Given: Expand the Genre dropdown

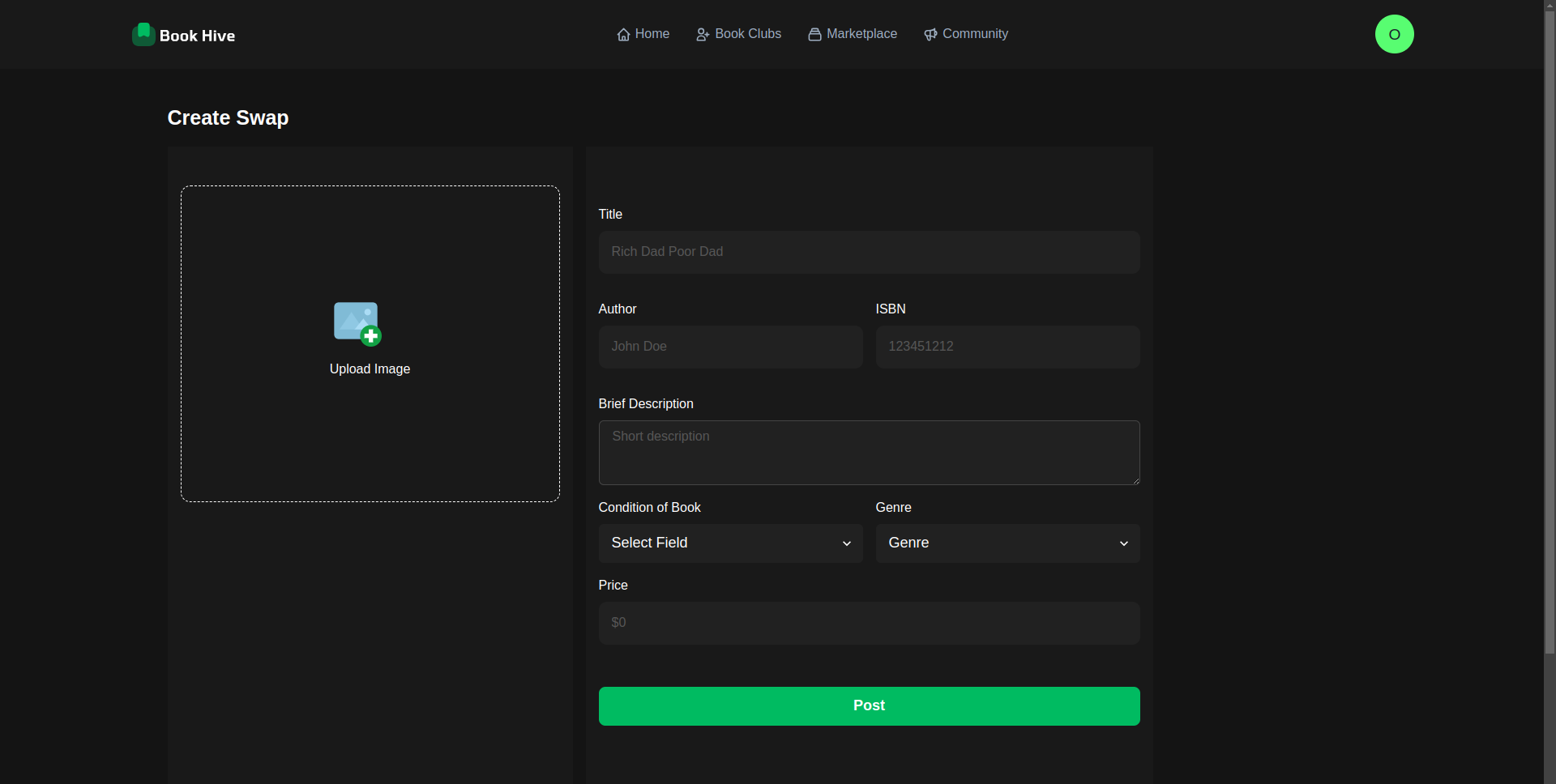Looking at the screenshot, I should click(1007, 543).
